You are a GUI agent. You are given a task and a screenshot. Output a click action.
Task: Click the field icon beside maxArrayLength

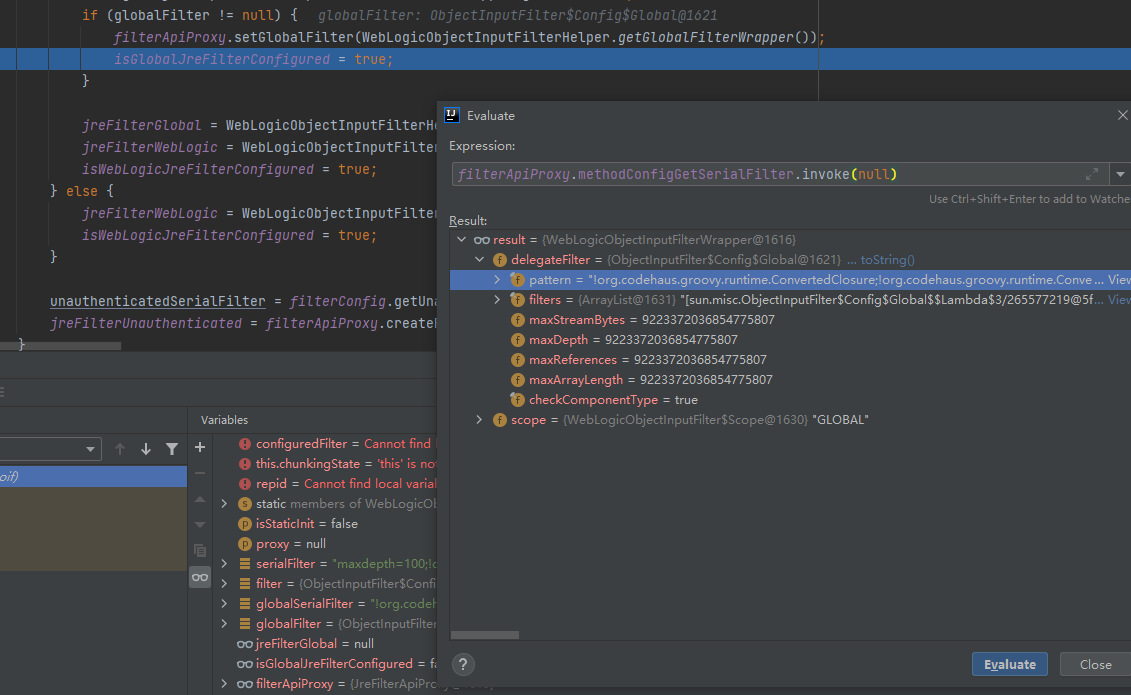click(517, 379)
